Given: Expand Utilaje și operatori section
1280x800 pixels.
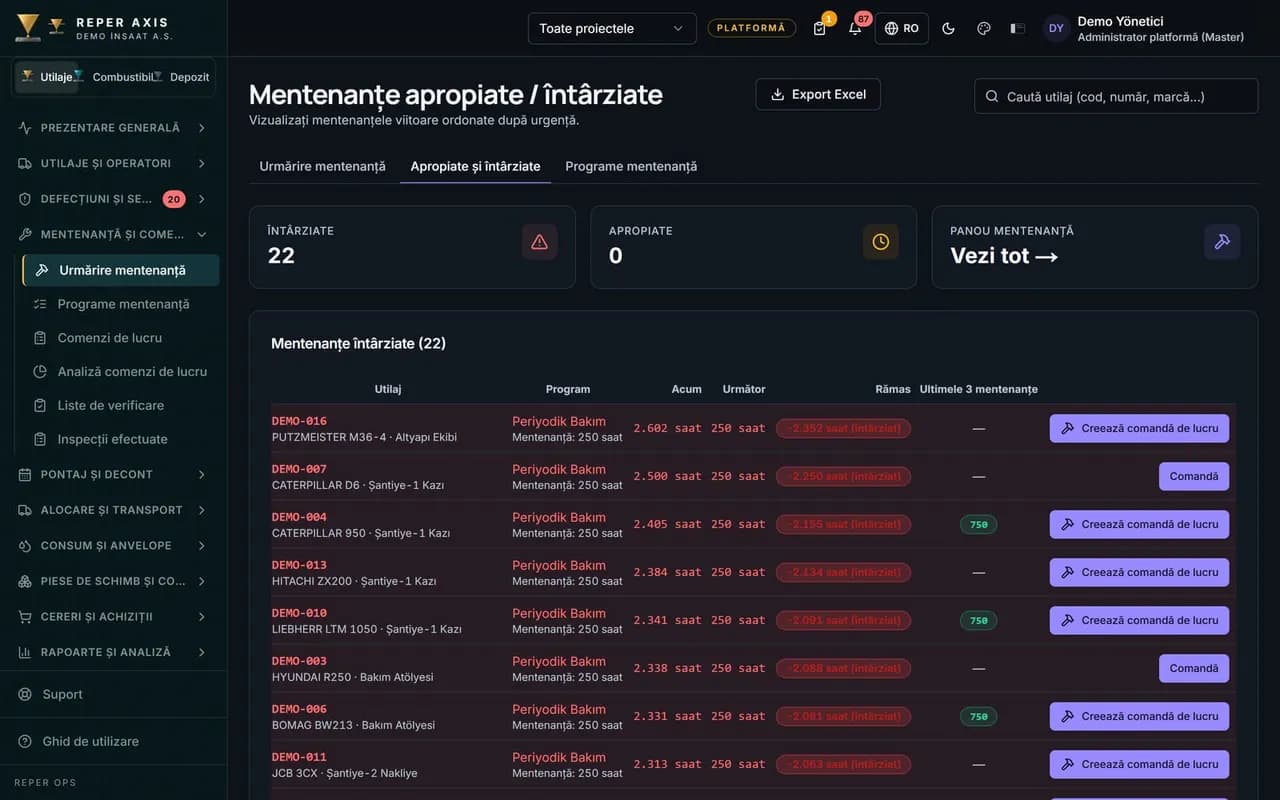Looking at the screenshot, I should [113, 163].
